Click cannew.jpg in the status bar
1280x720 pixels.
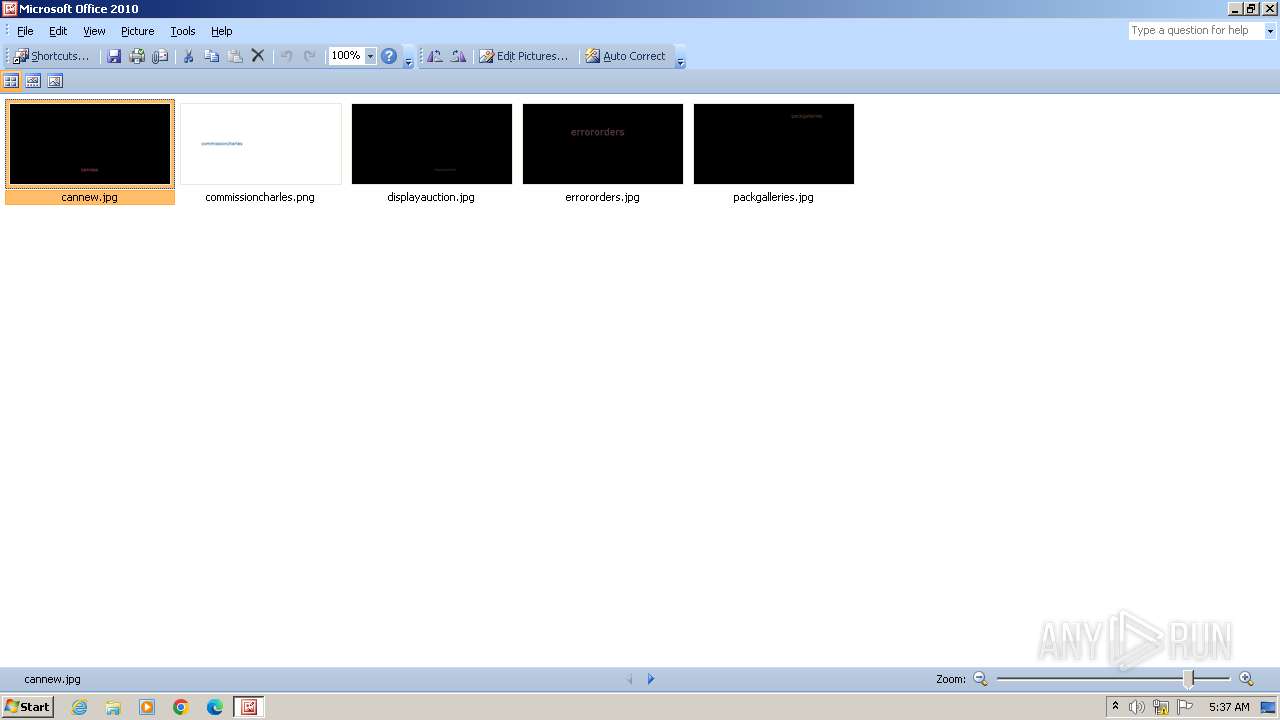coord(52,679)
